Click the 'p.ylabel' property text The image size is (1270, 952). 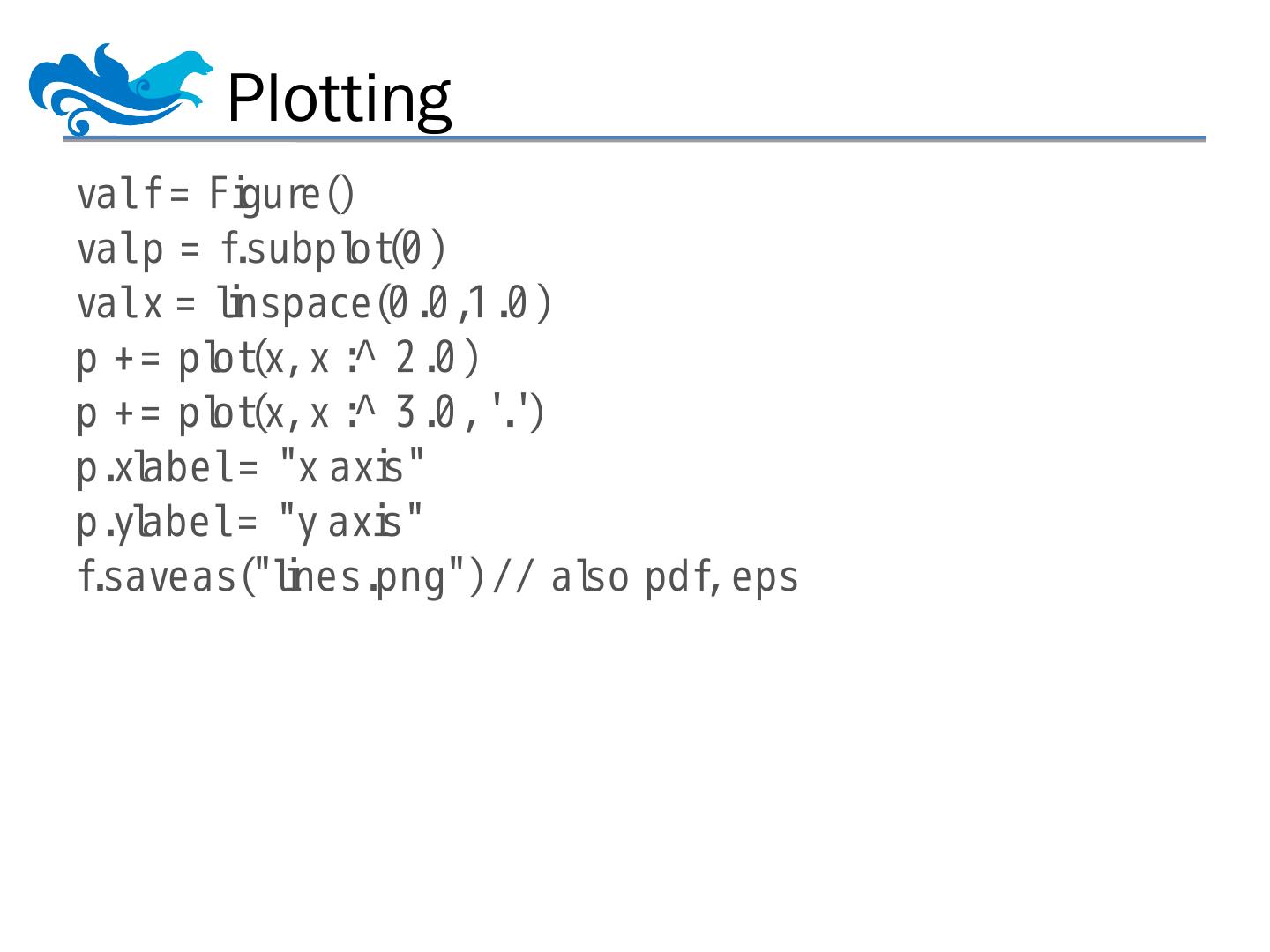[x=156, y=524]
